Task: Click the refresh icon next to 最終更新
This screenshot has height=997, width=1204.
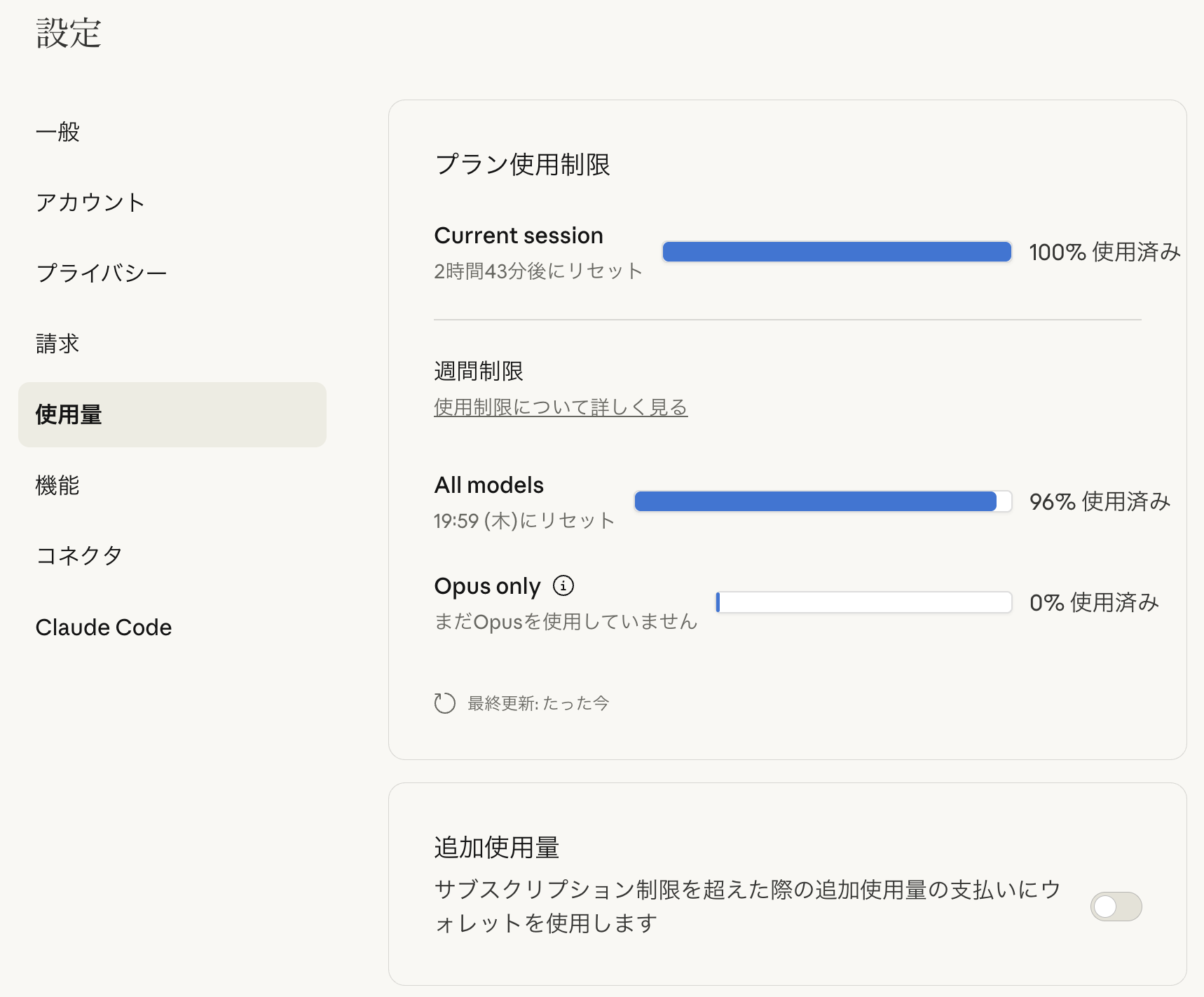Action: point(445,703)
